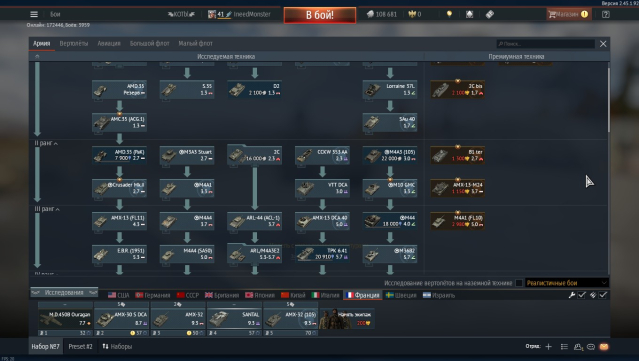The image size is (639, 361).
Task: Select the Швеция nation flag tab
Action: point(401,295)
